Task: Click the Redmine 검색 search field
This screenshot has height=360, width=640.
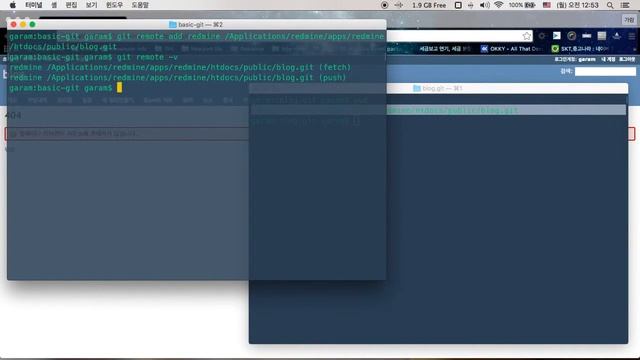Action: (605, 71)
